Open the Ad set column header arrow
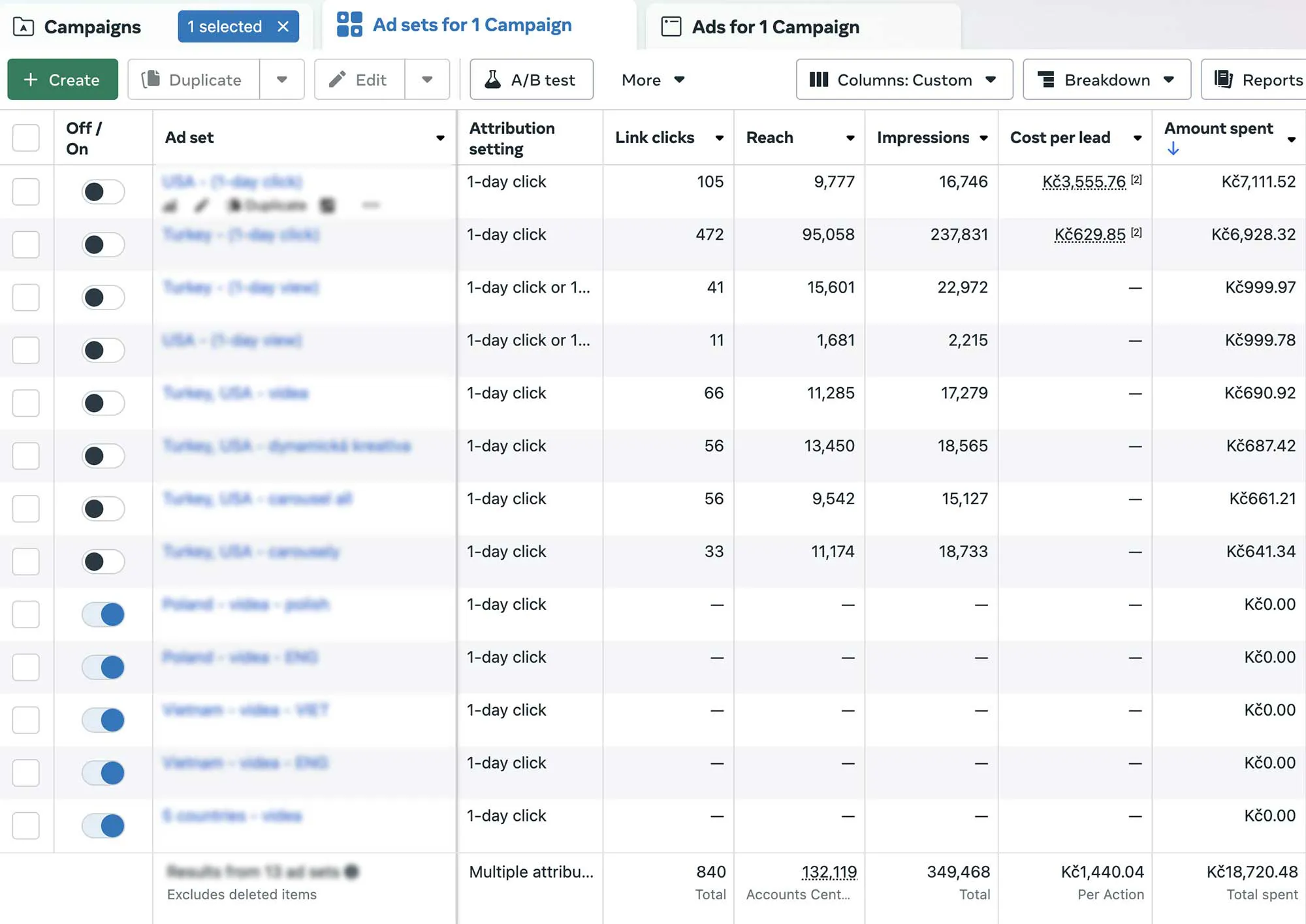Viewport: 1306px width, 924px height. (x=440, y=138)
